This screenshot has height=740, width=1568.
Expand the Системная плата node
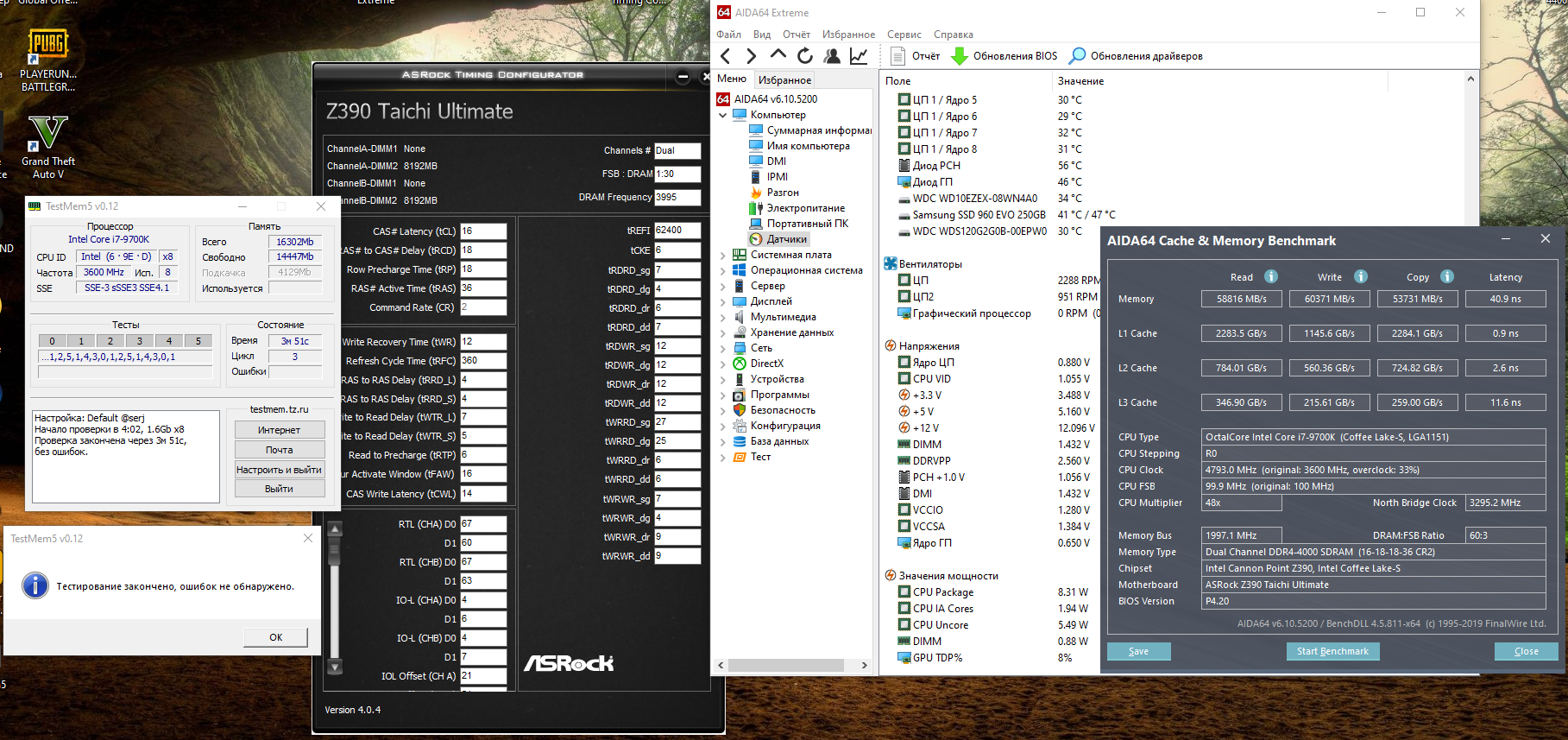[723, 255]
